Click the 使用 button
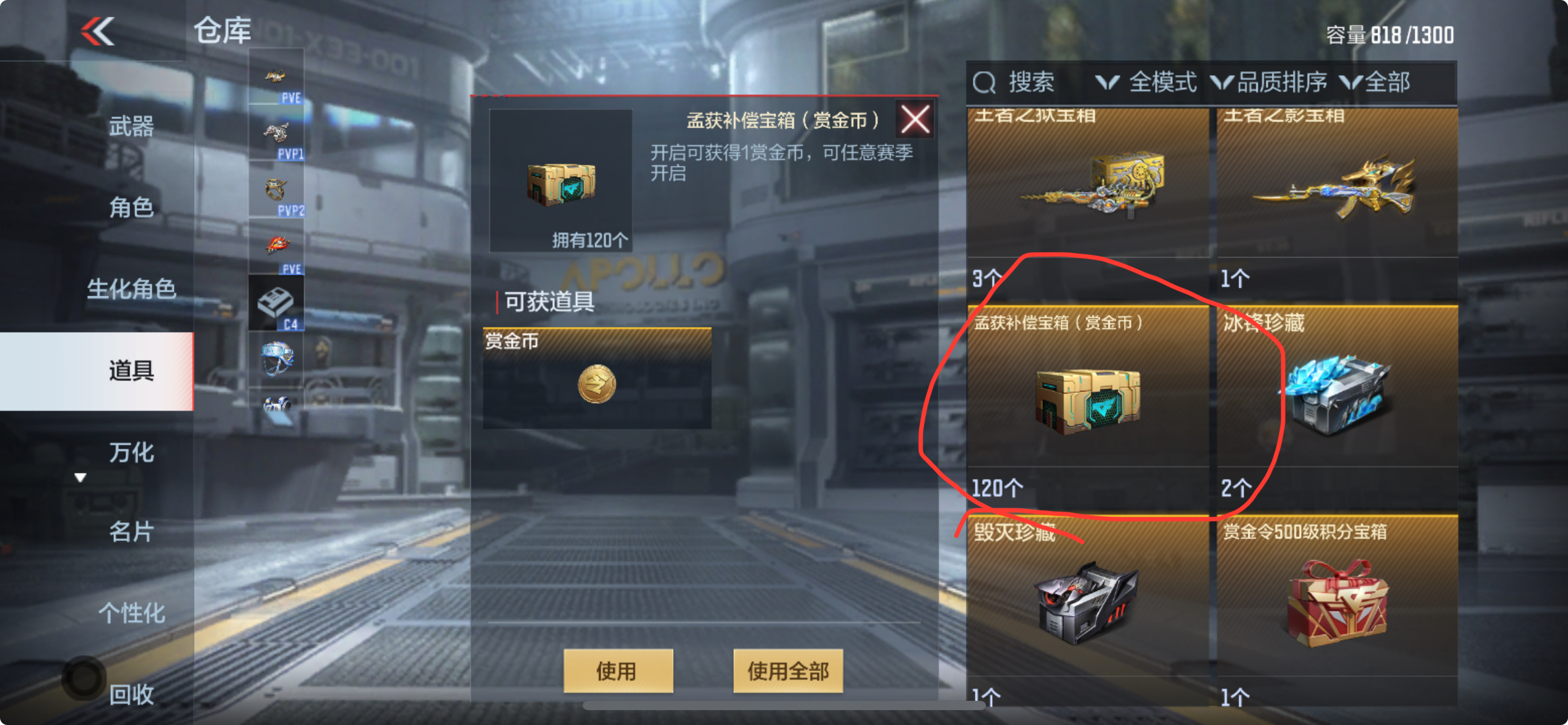1568x725 pixels. point(618,671)
